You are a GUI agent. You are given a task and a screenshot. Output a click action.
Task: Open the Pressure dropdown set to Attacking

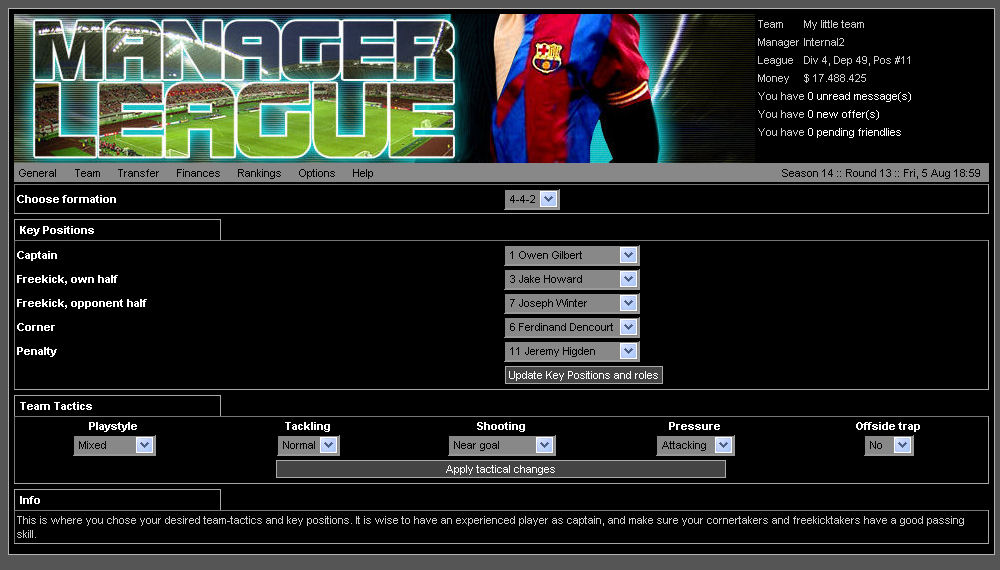click(x=695, y=445)
